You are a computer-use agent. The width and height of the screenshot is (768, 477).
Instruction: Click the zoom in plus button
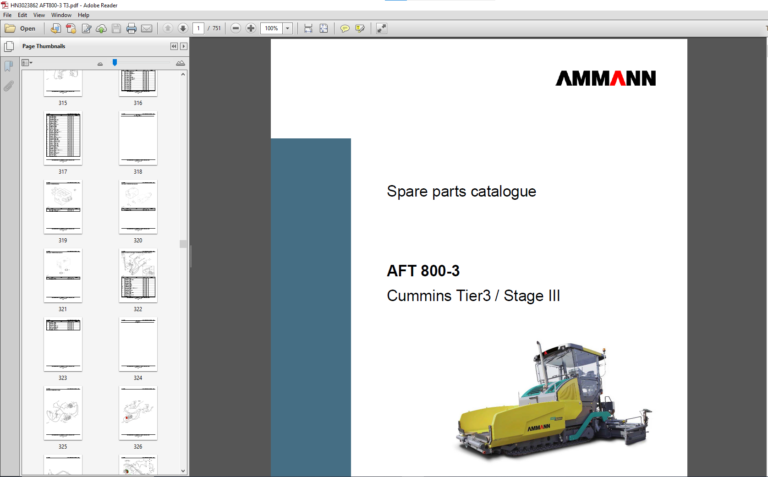250,28
